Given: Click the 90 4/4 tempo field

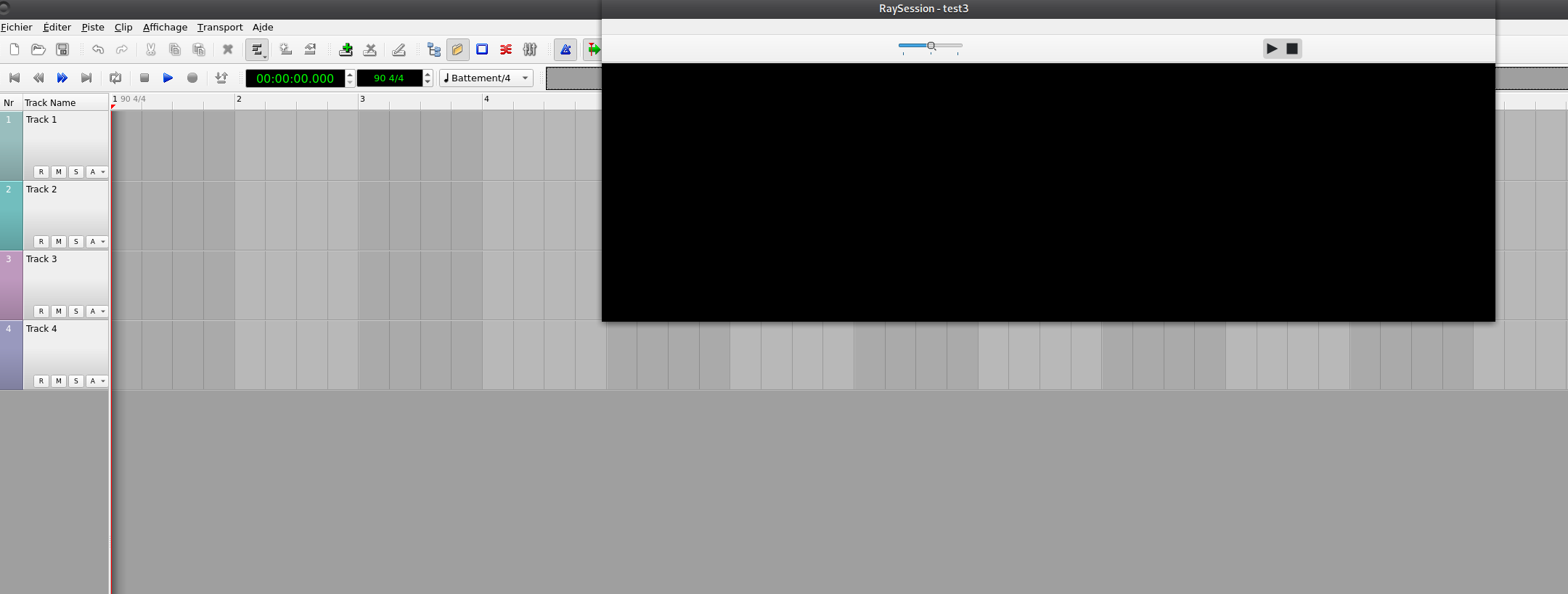Looking at the screenshot, I should click(x=389, y=78).
